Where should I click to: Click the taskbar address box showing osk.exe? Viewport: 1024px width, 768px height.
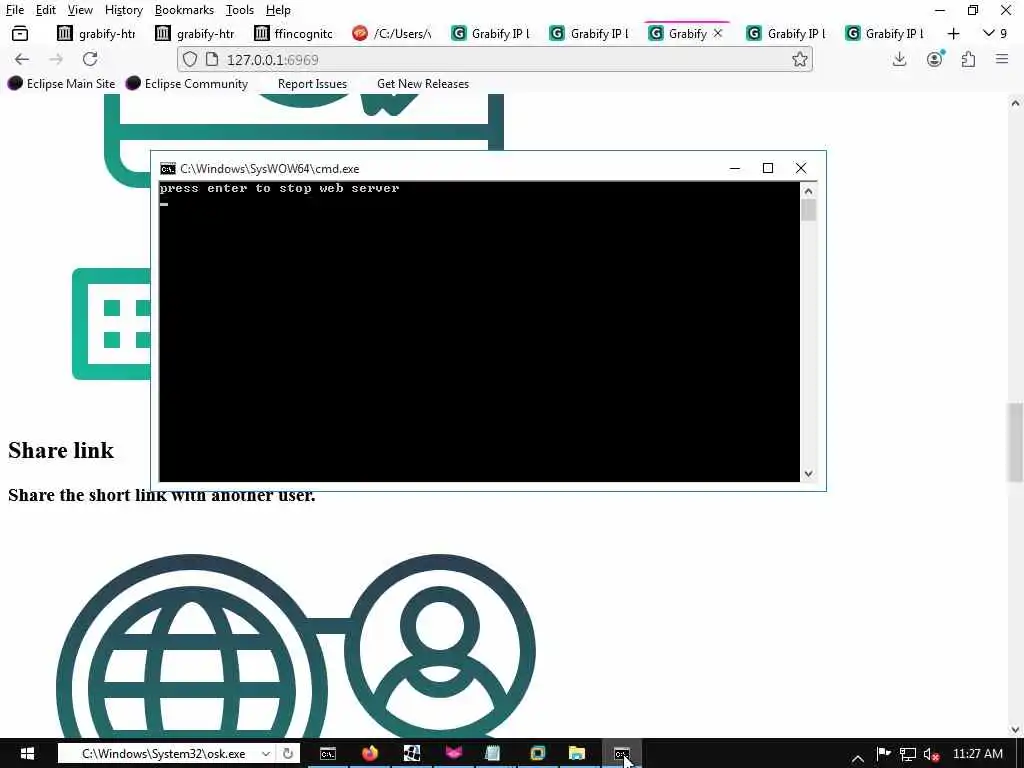click(163, 753)
